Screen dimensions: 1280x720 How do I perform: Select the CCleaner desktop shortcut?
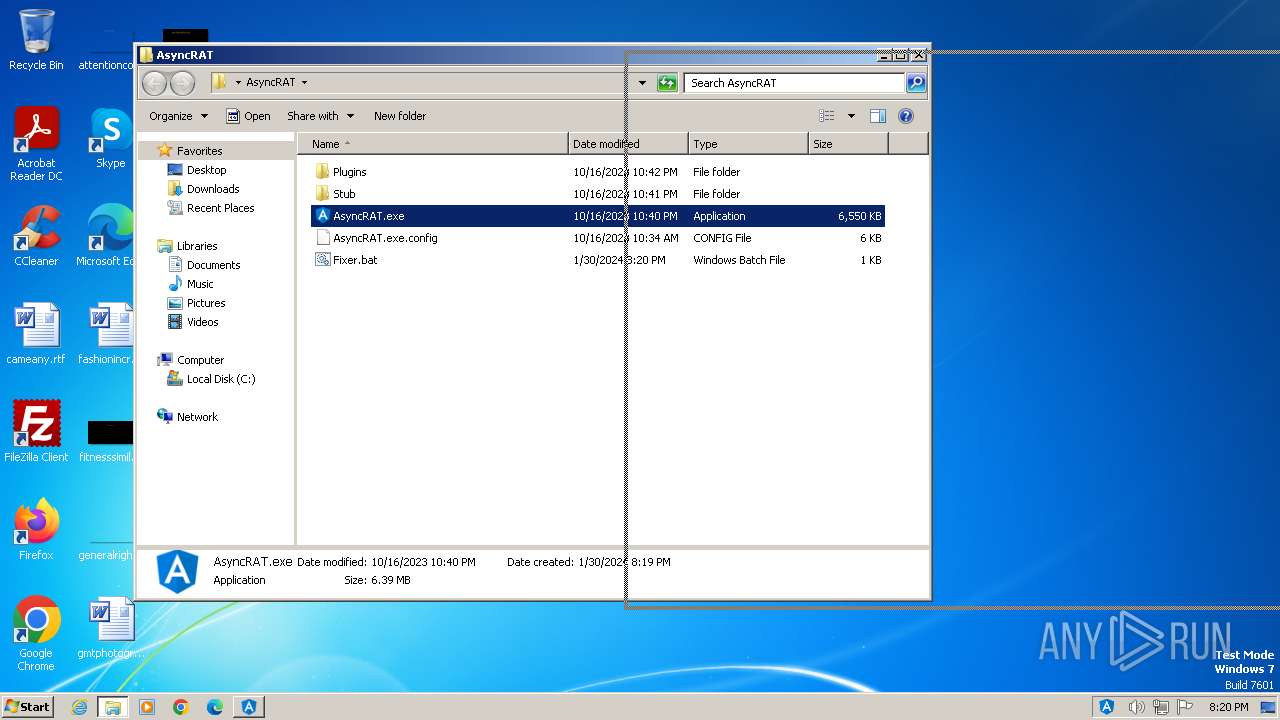(x=36, y=236)
